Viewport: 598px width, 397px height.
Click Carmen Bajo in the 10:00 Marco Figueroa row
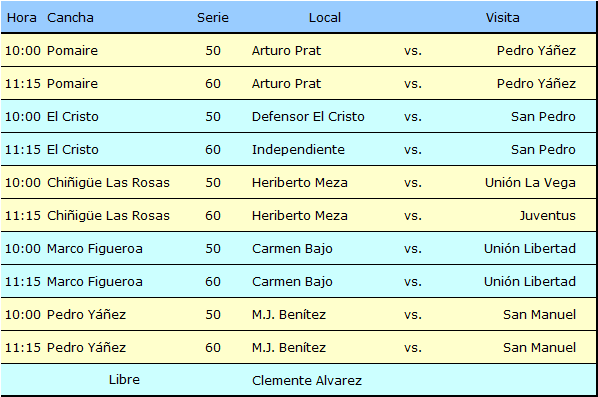point(292,249)
